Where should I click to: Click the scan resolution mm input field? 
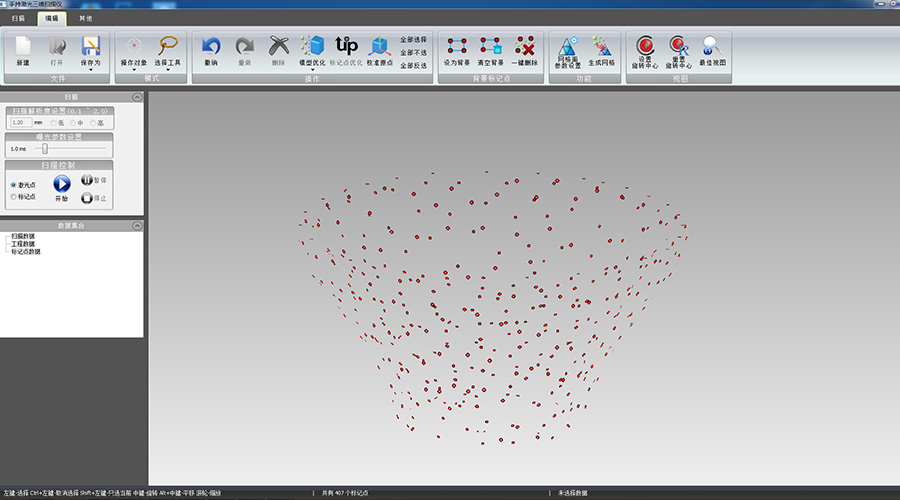click(20, 122)
